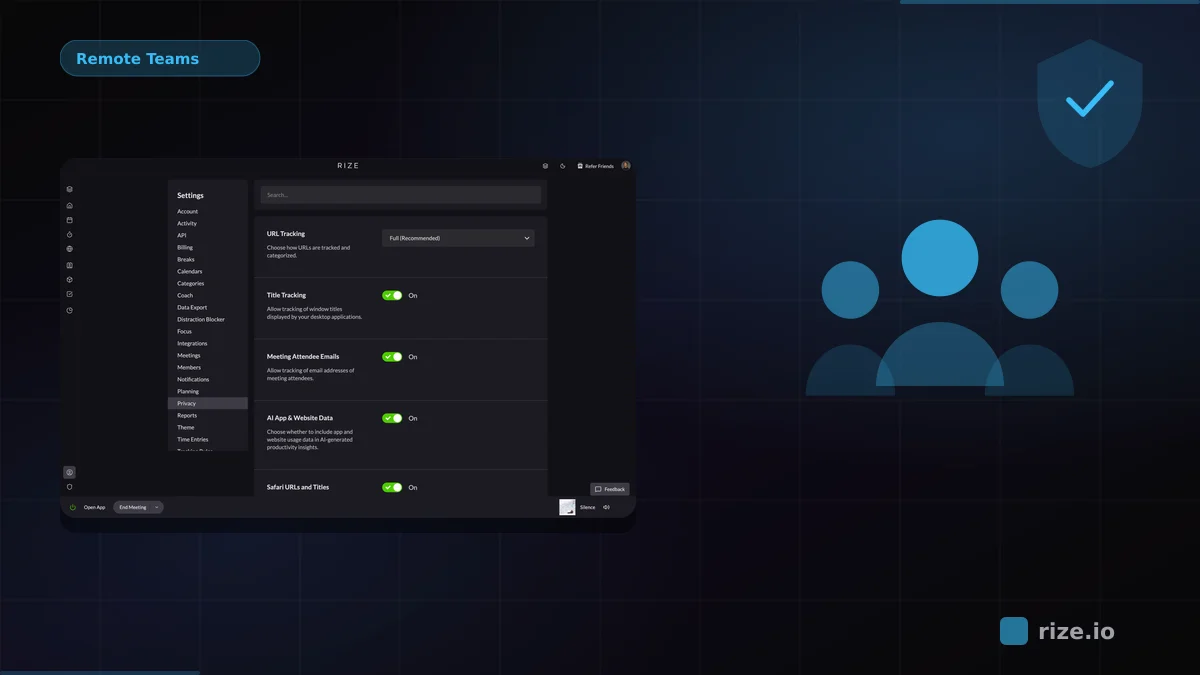Open the user avatar menu

(624, 166)
